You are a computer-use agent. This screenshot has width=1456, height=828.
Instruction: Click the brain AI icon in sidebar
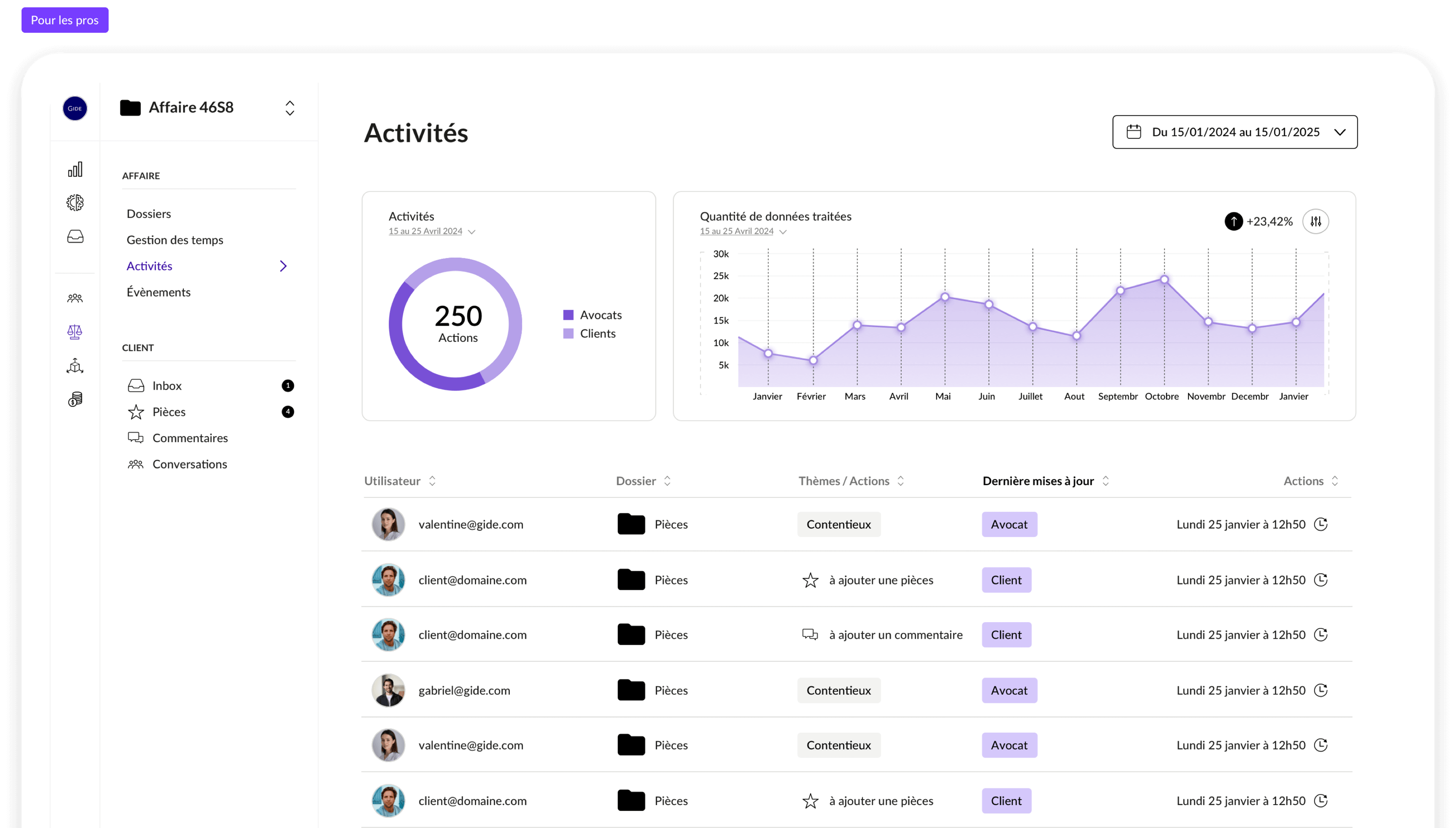(75, 202)
